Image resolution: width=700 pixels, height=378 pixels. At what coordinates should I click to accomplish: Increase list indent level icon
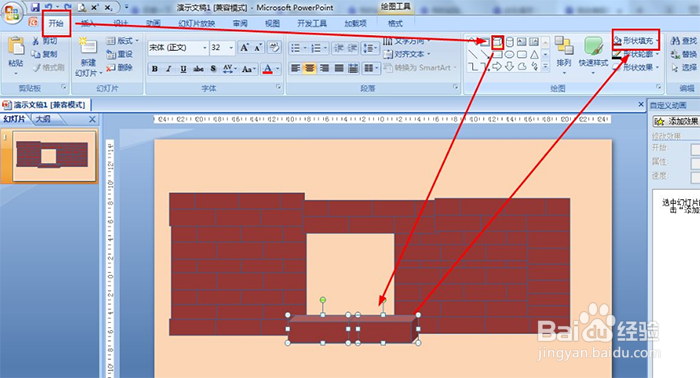click(353, 48)
